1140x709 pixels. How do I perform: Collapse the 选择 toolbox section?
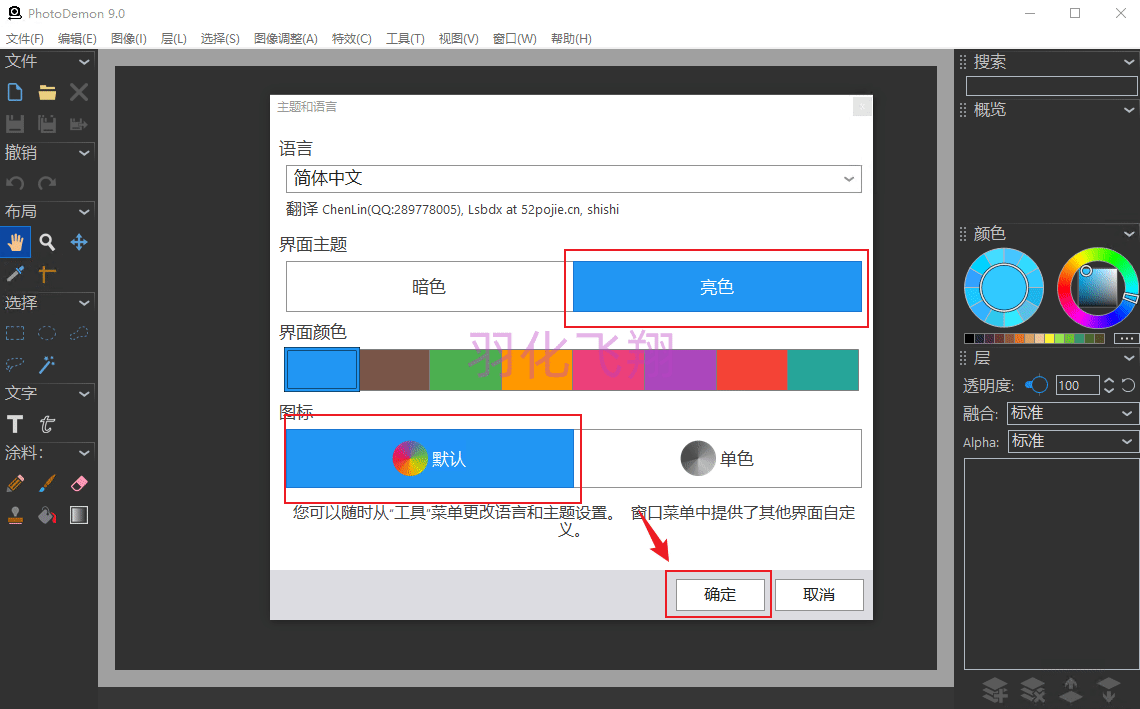pyautogui.click(x=84, y=303)
